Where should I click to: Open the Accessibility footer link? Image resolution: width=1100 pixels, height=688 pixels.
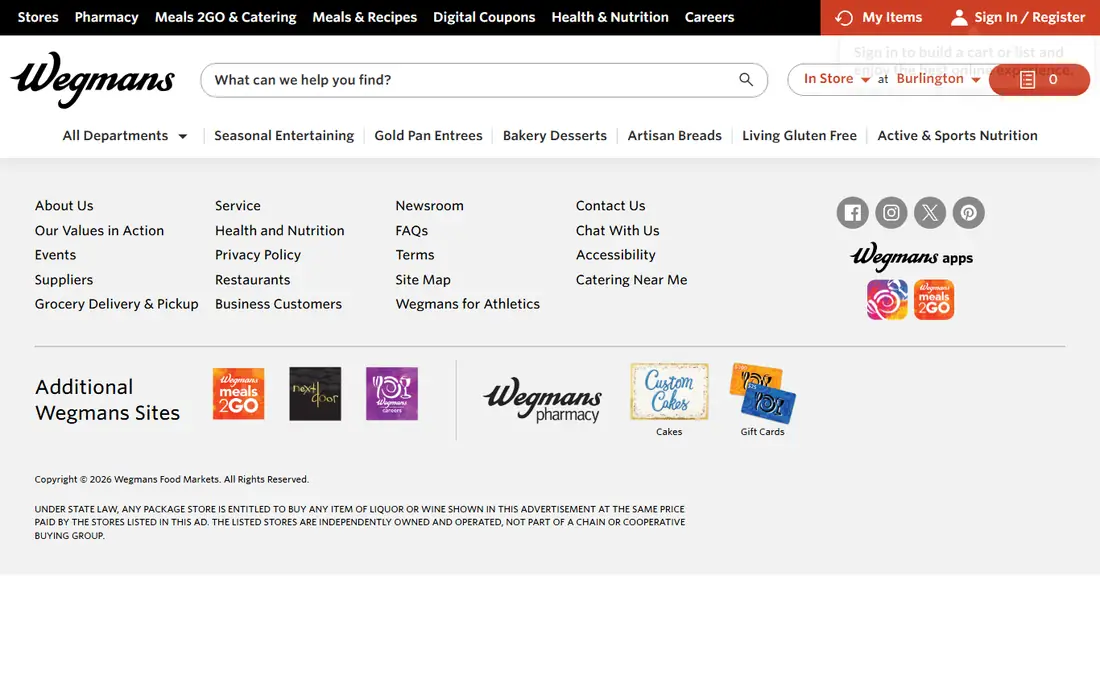615,255
